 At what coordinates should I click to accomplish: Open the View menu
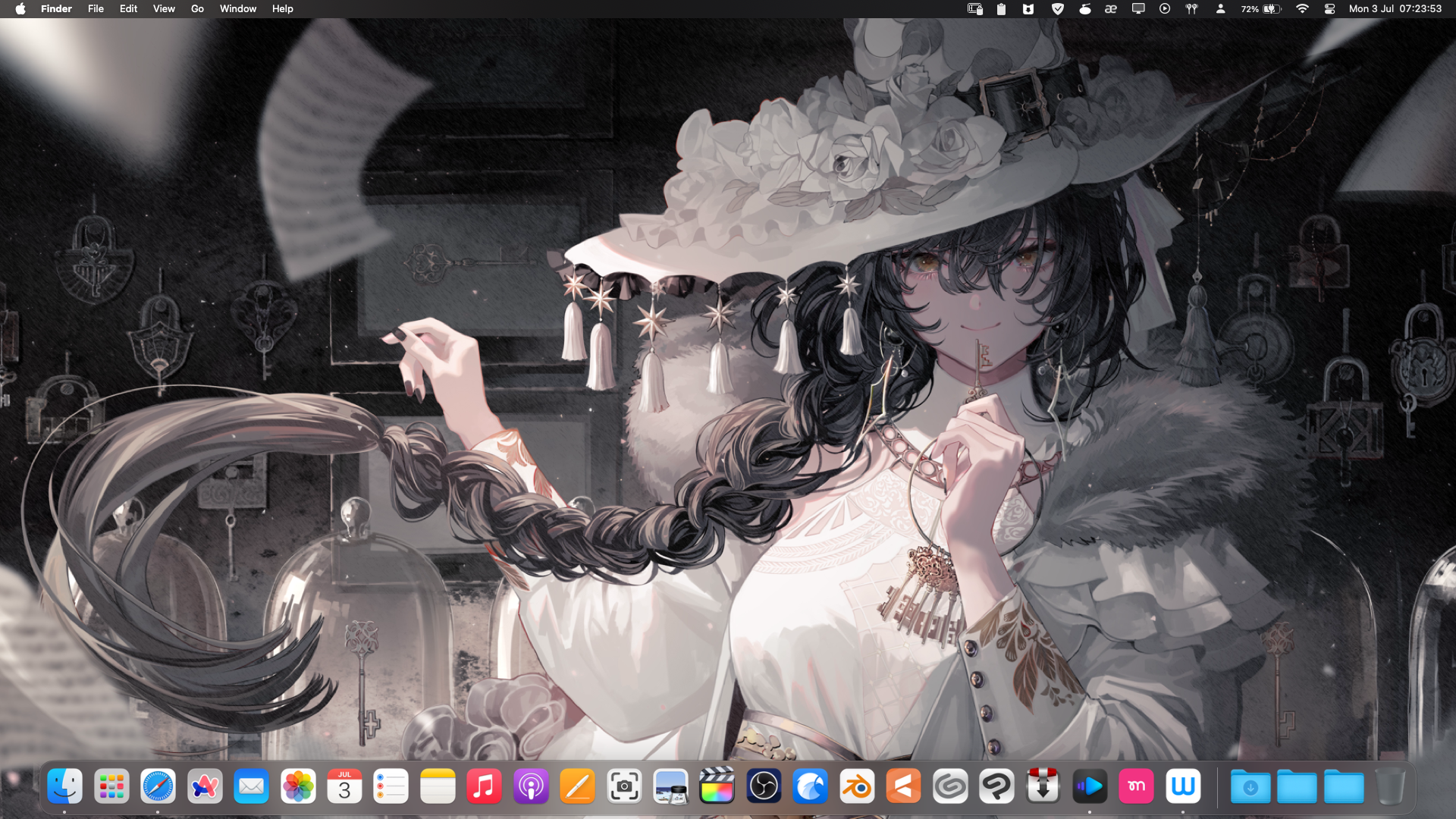(164, 9)
